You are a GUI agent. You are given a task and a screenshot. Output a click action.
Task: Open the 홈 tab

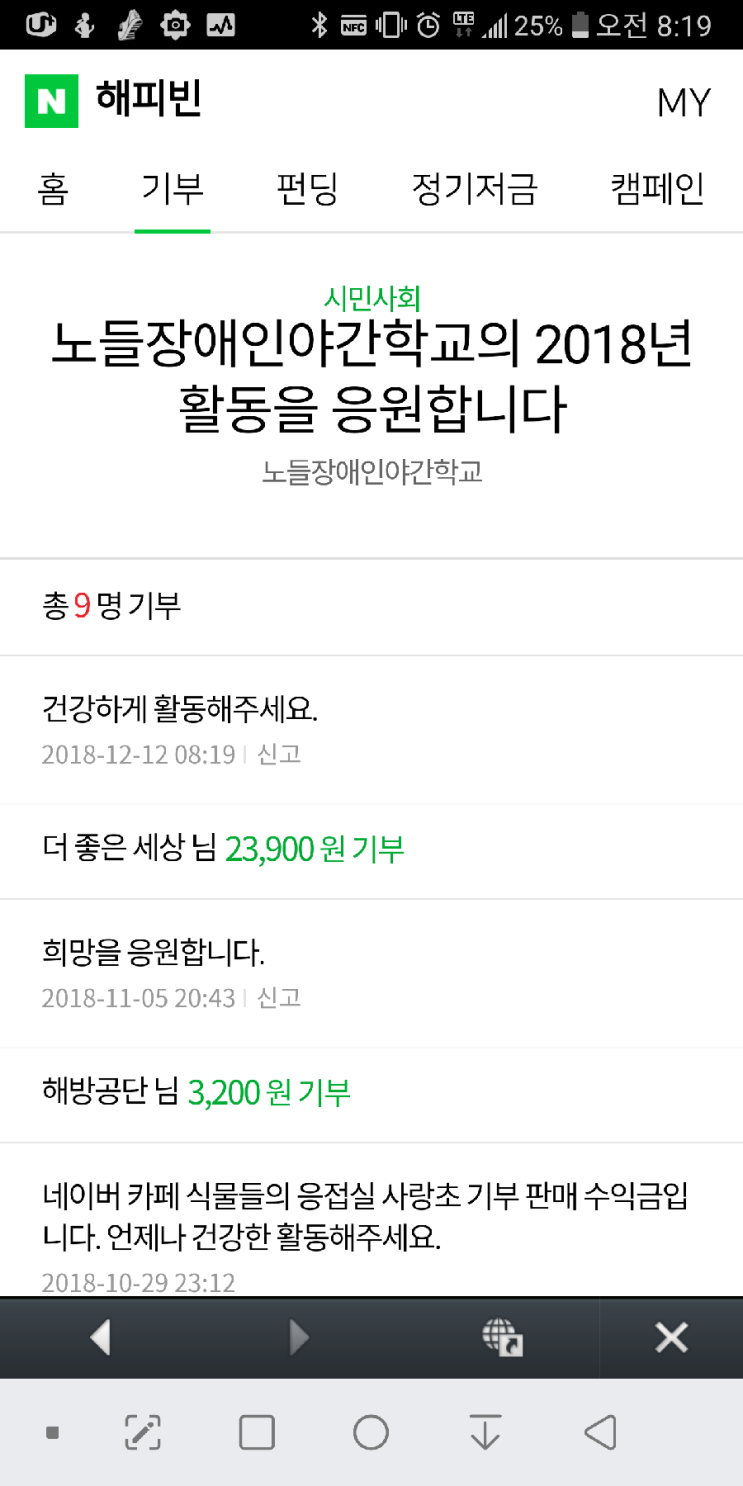coord(53,188)
